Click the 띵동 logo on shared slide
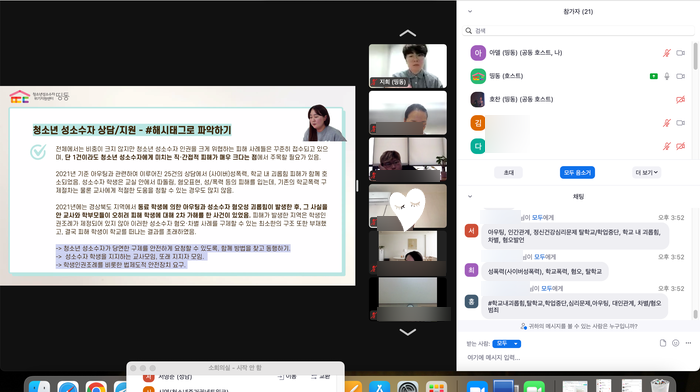Screen dimensions: 700x392 [39, 96]
